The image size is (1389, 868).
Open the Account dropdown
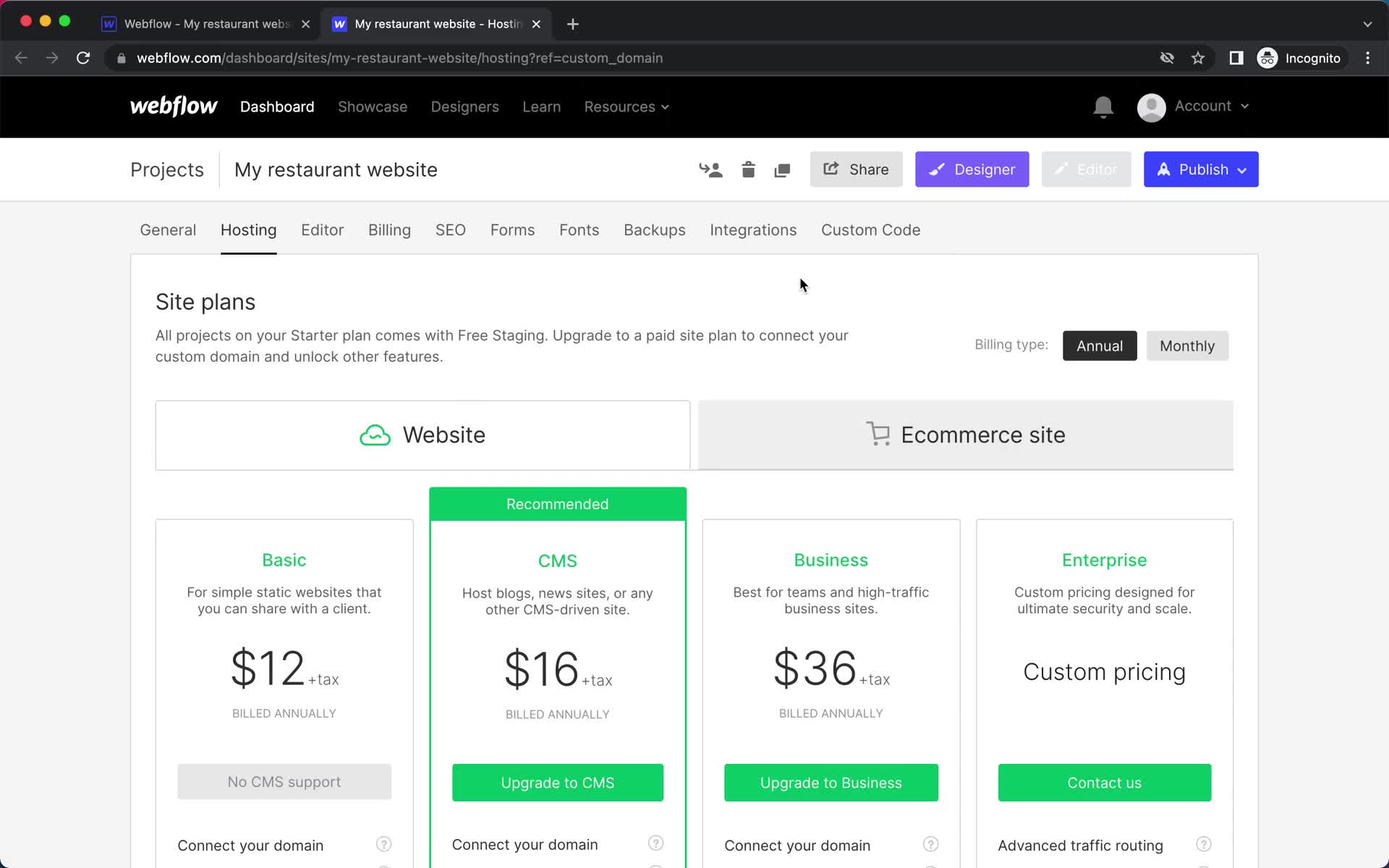tap(1211, 106)
